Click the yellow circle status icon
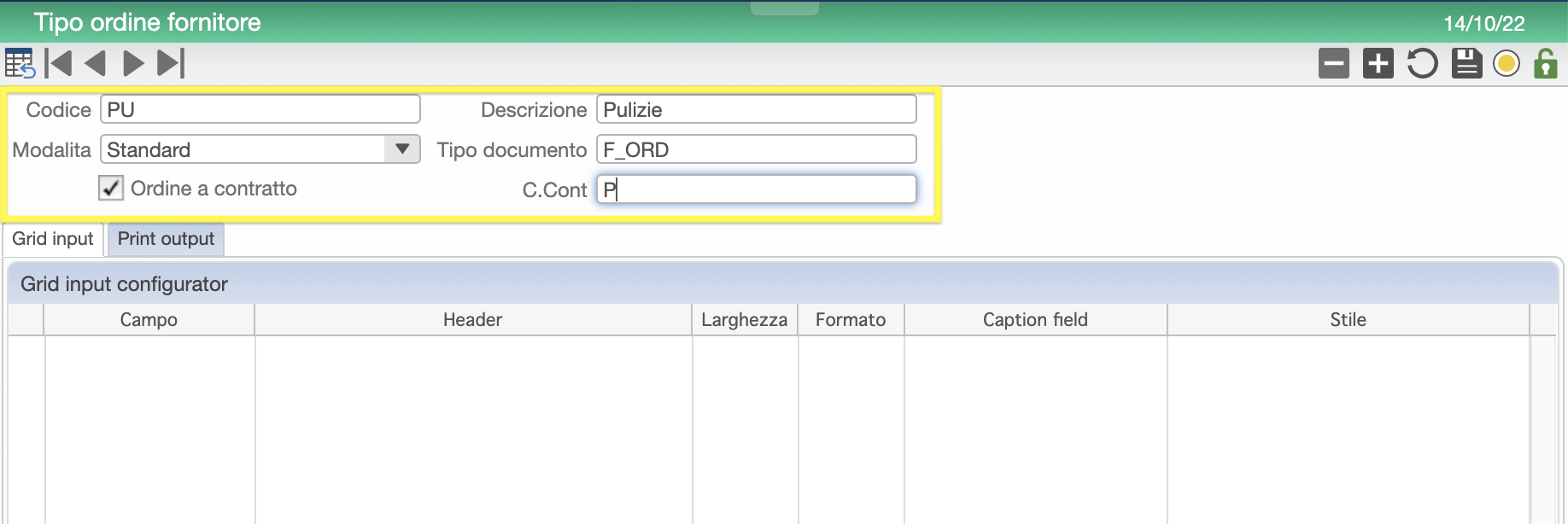Screen dimensions: 1568x524 tap(1507, 64)
